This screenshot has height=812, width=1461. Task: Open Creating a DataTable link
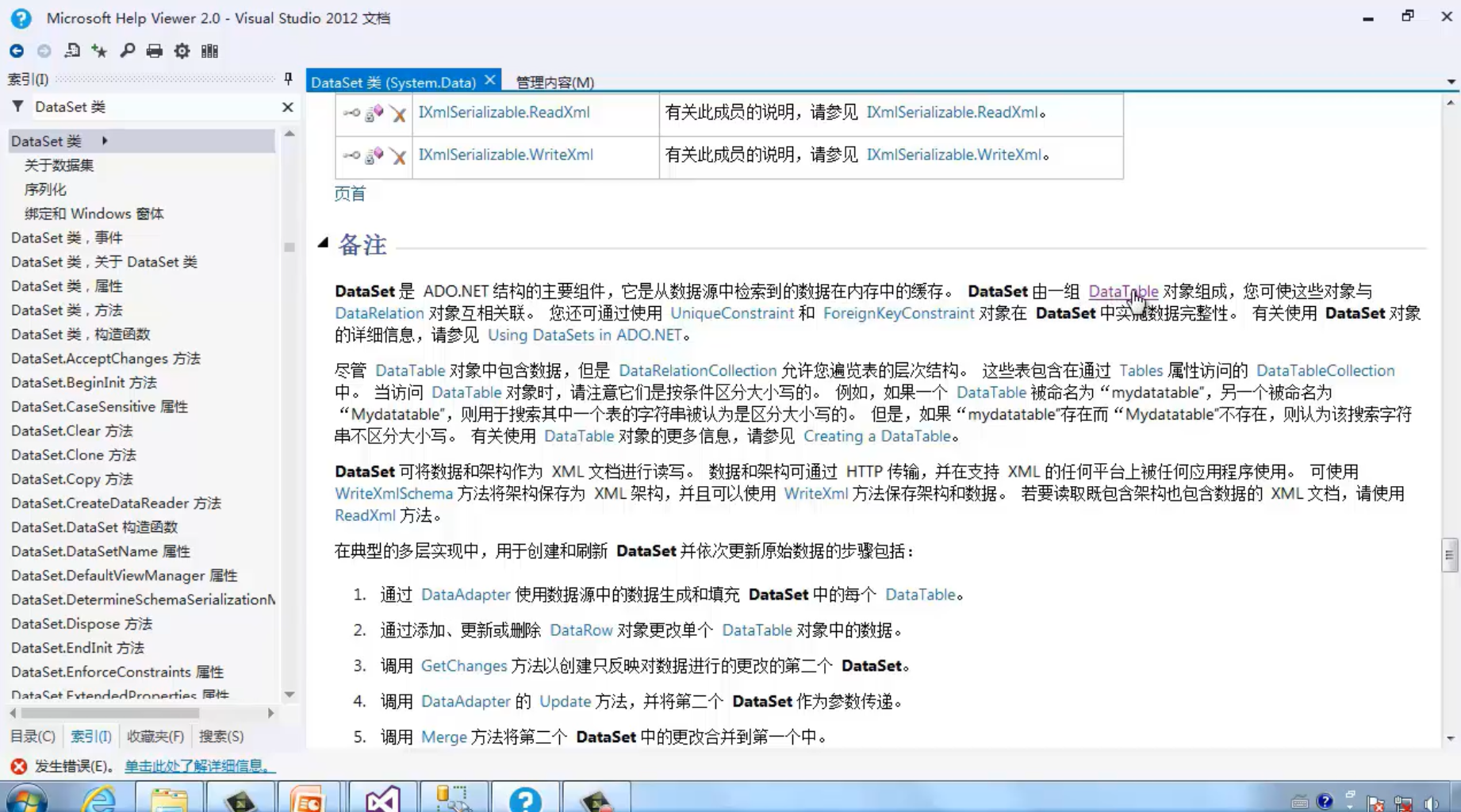(x=877, y=436)
